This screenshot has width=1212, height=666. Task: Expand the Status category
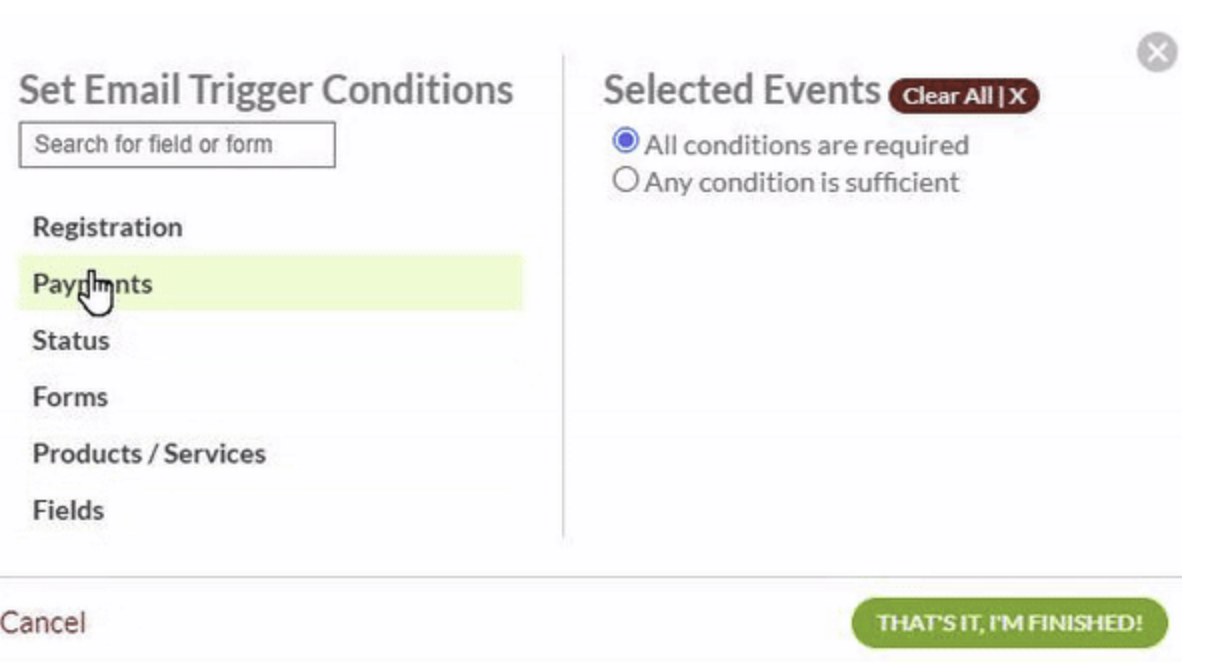coord(71,340)
